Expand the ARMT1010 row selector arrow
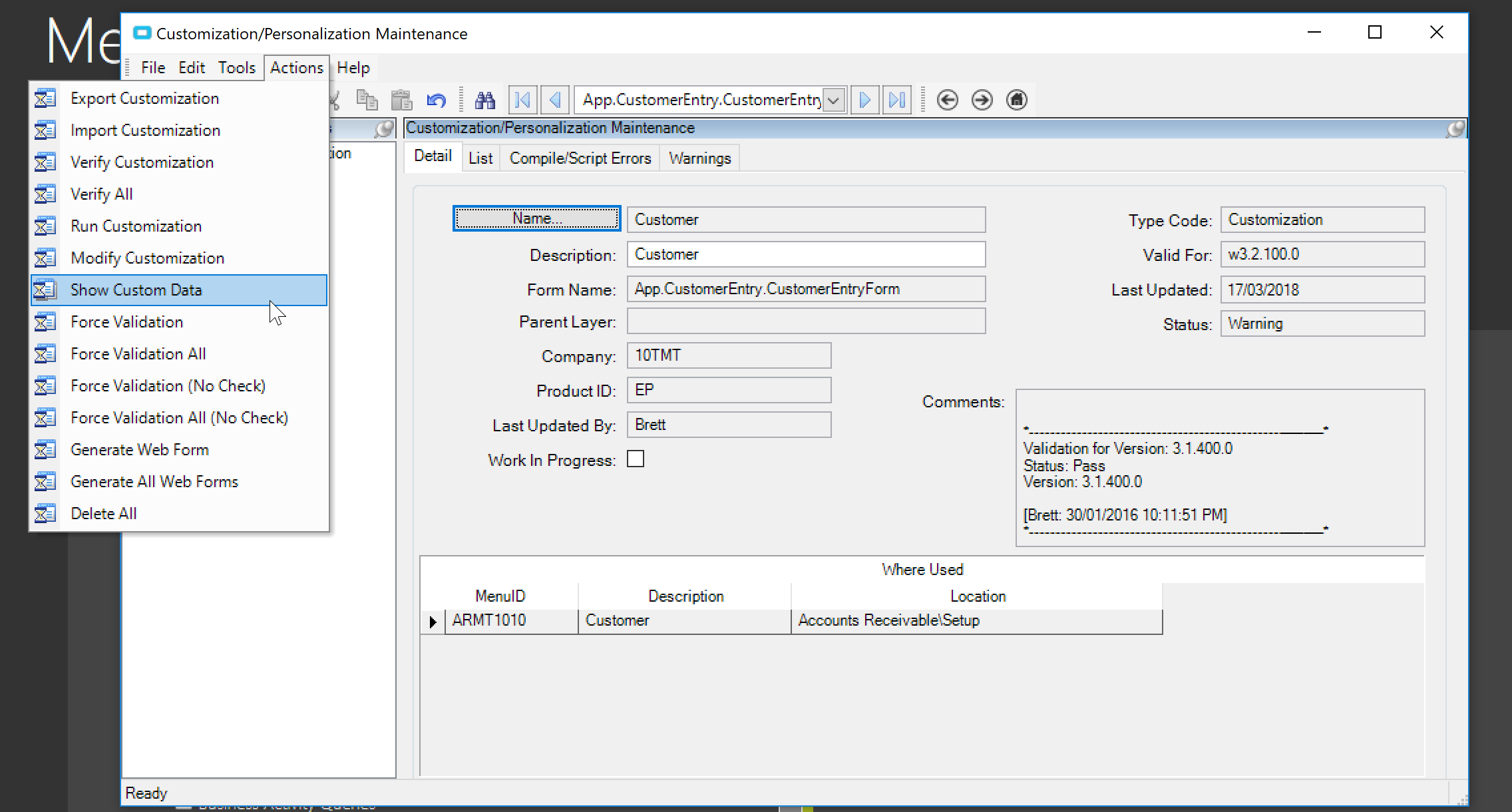 click(x=433, y=622)
